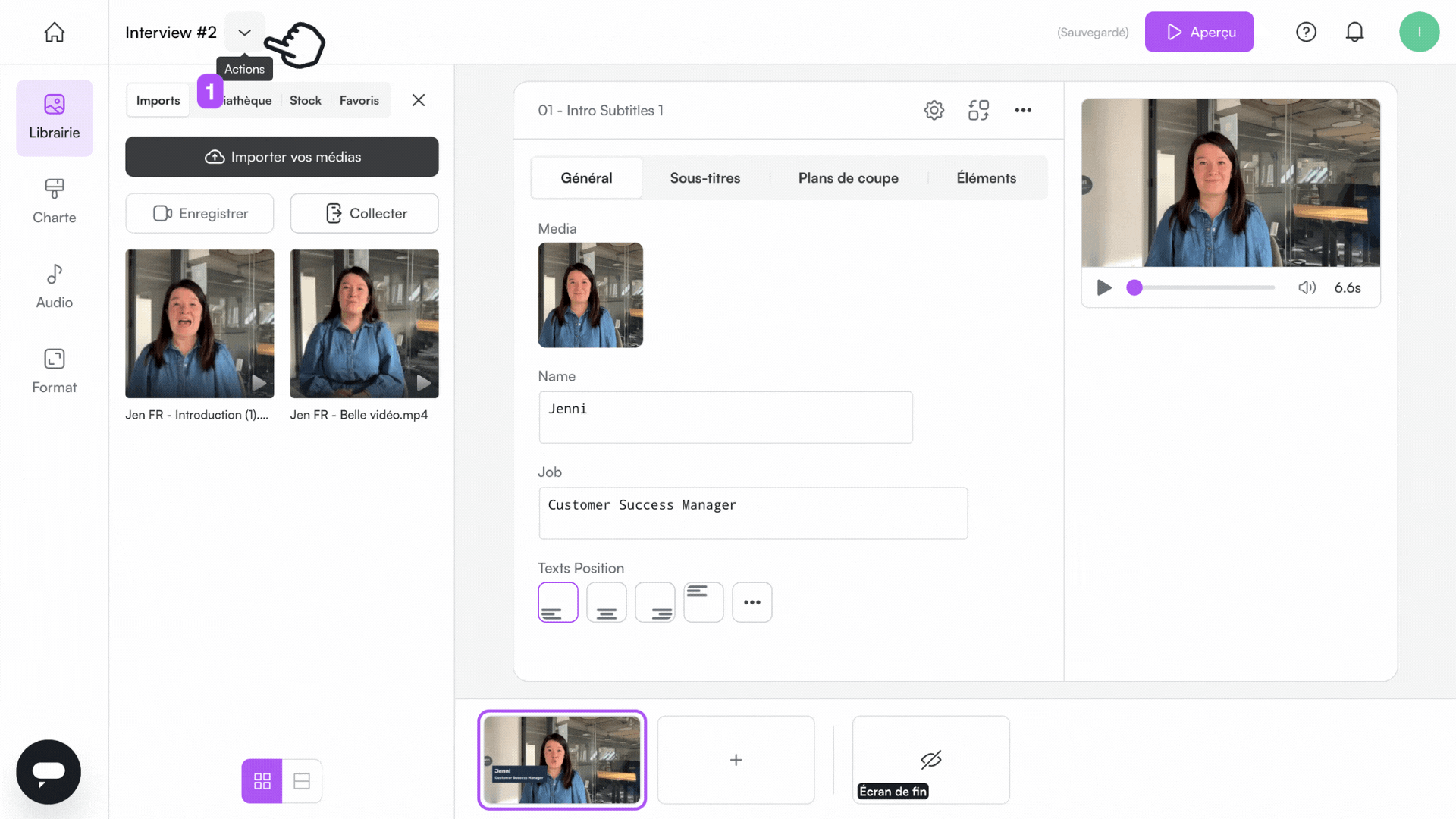Select bottom-right text position
The height and width of the screenshot is (819, 1456).
pyautogui.click(x=654, y=602)
